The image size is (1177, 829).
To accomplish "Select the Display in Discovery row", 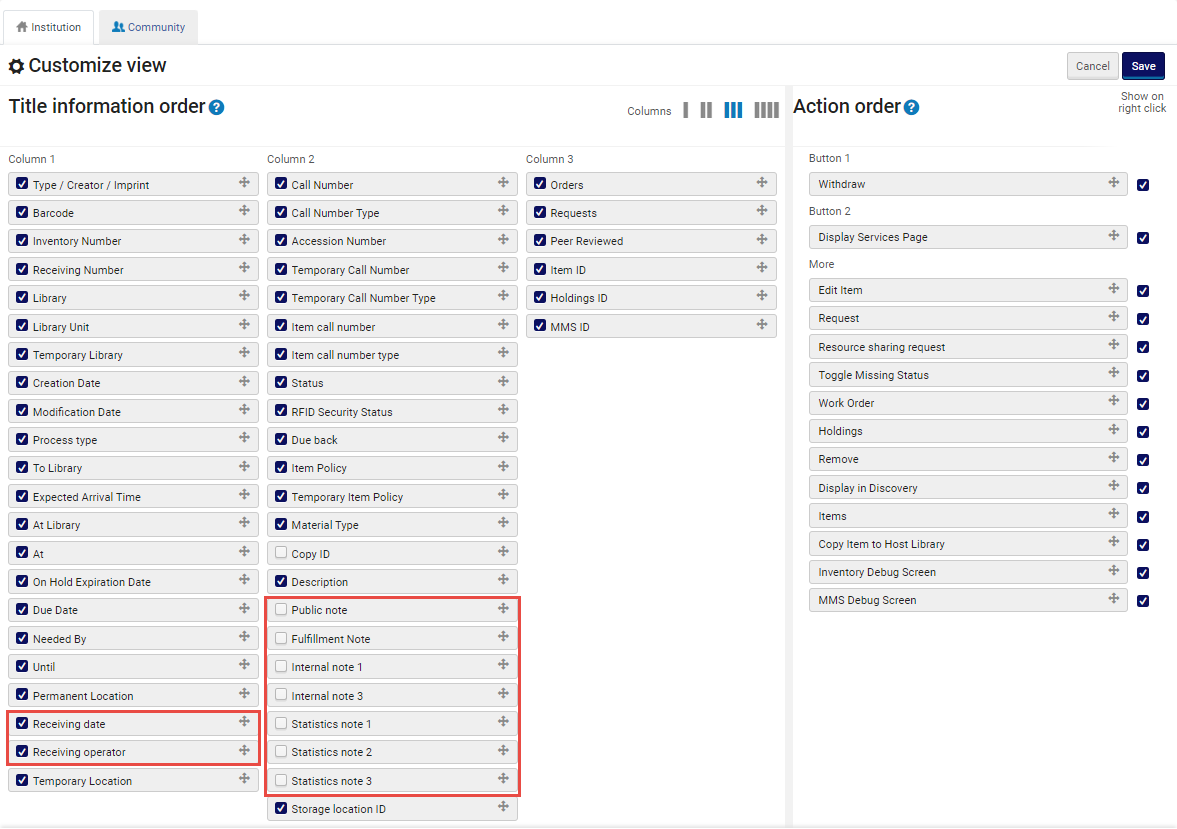I will click(x=968, y=488).
